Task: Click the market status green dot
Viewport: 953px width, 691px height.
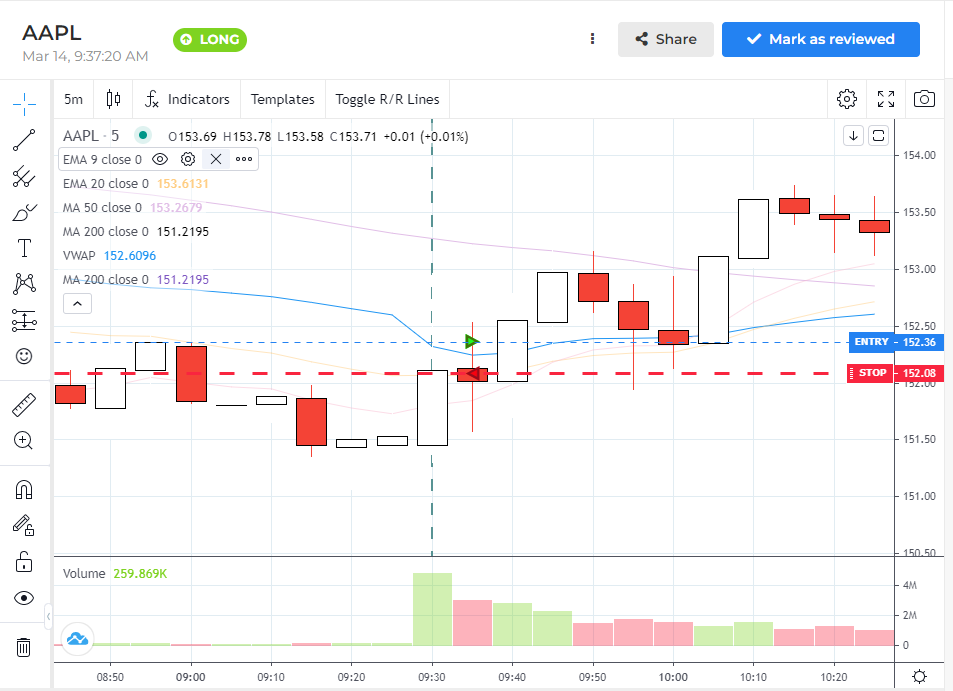Action: click(x=143, y=135)
